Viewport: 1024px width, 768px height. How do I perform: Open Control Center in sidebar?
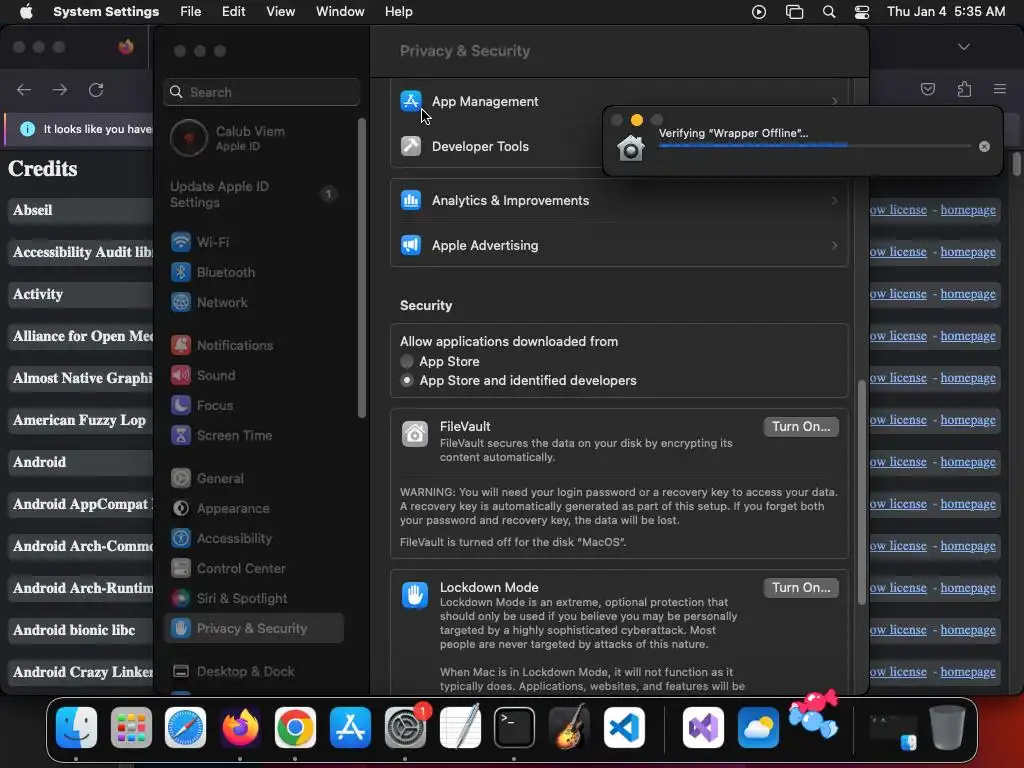255,568
